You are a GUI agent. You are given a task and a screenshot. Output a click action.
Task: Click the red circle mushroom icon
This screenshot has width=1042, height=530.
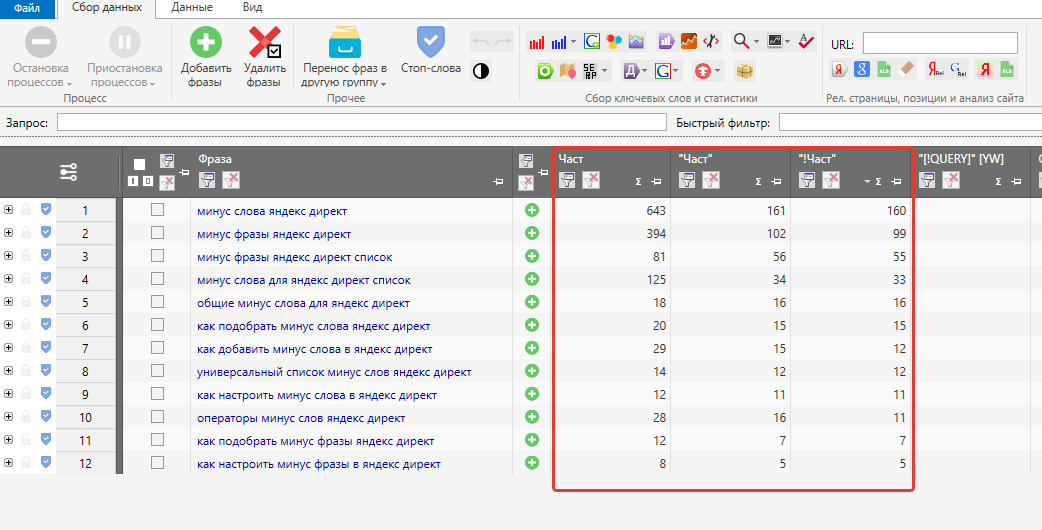coord(702,70)
